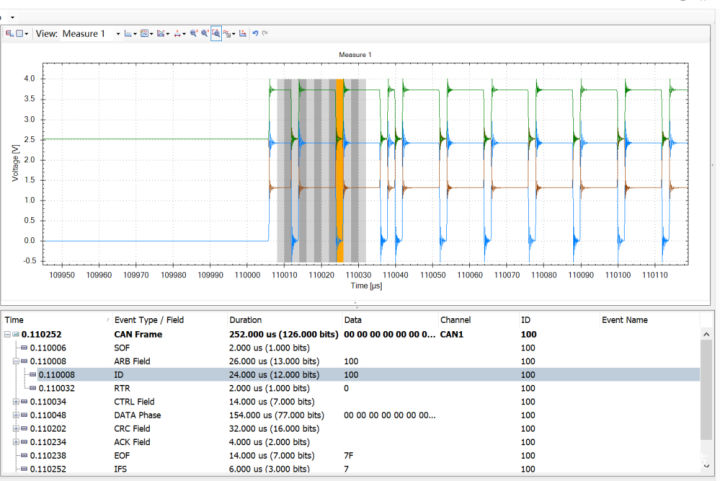Expand the CRC Field row
The height and width of the screenshot is (481, 720).
tap(16, 429)
